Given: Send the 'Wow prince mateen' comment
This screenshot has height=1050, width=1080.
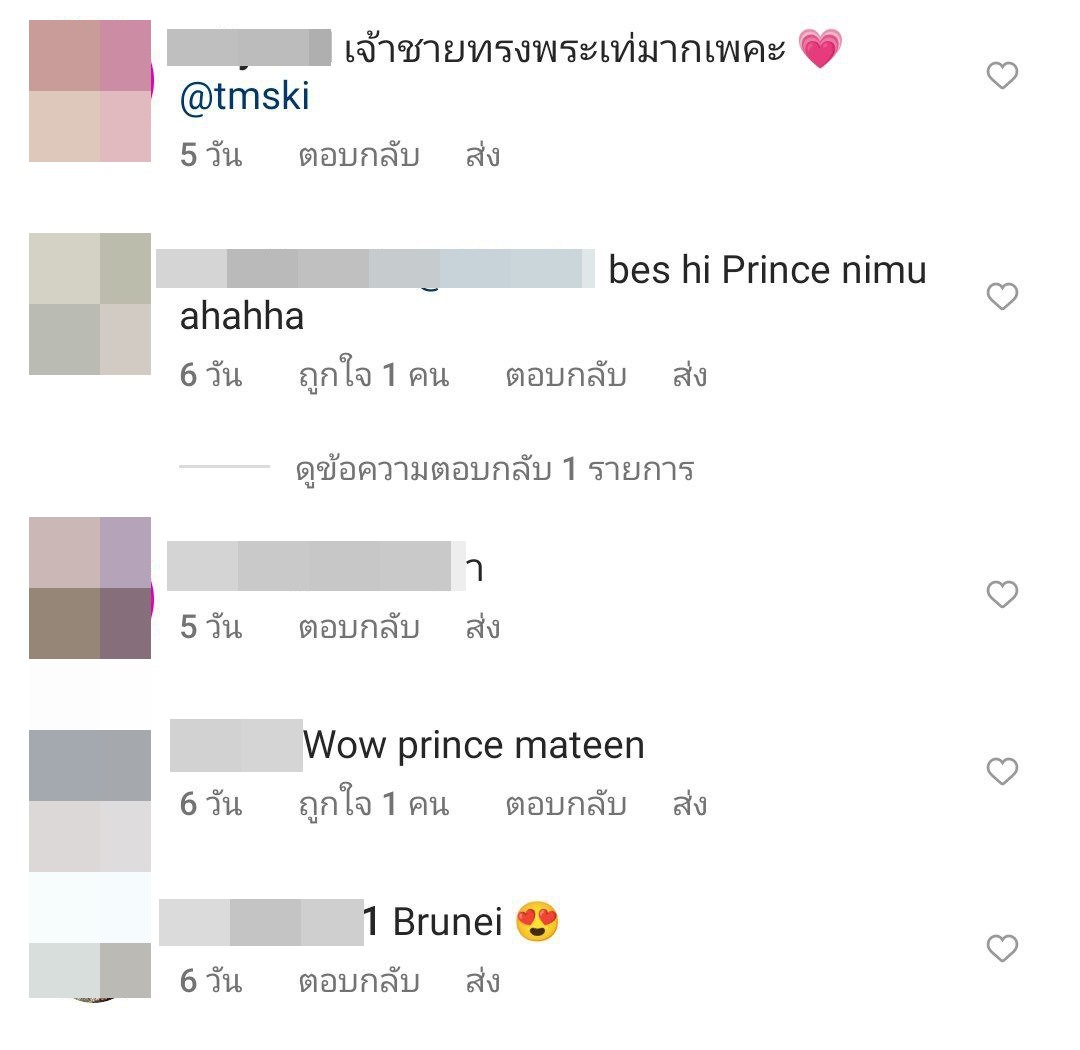Looking at the screenshot, I should pyautogui.click(x=689, y=804).
